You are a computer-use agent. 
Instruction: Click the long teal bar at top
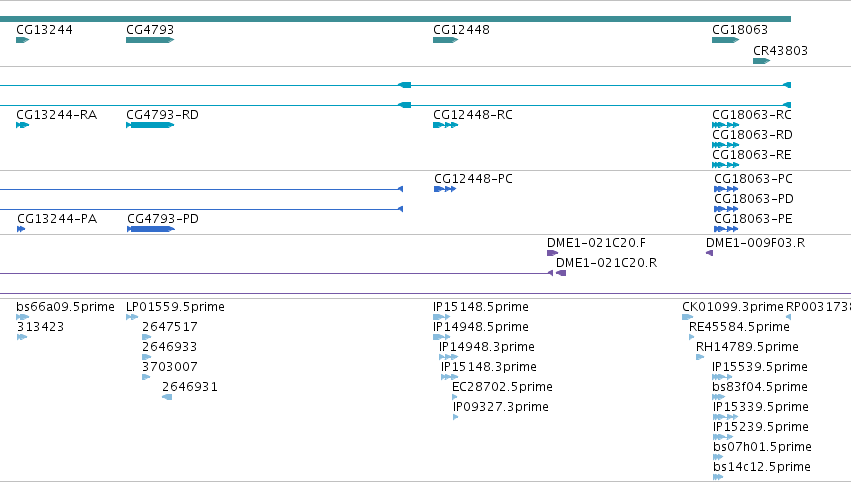click(x=395, y=19)
